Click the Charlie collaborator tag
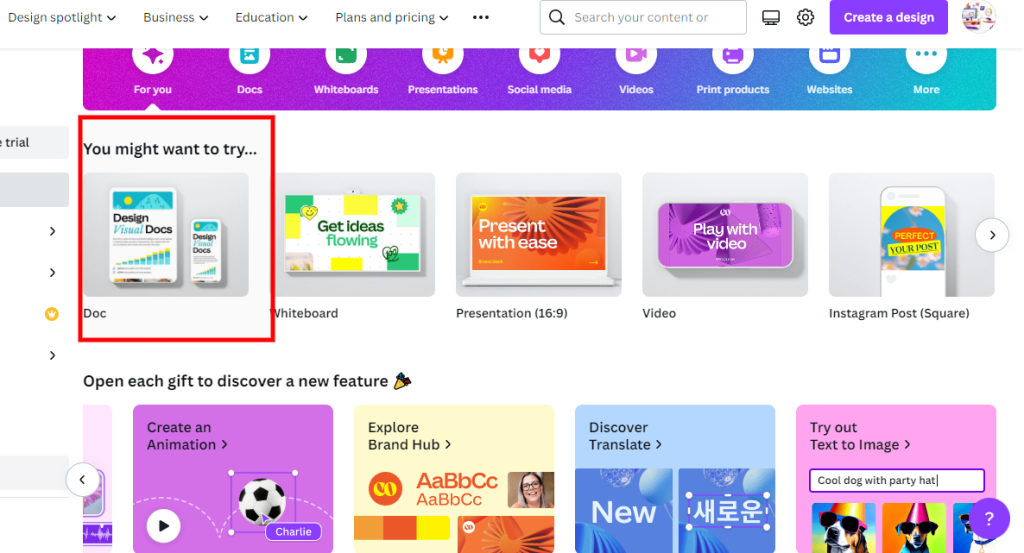 (293, 531)
